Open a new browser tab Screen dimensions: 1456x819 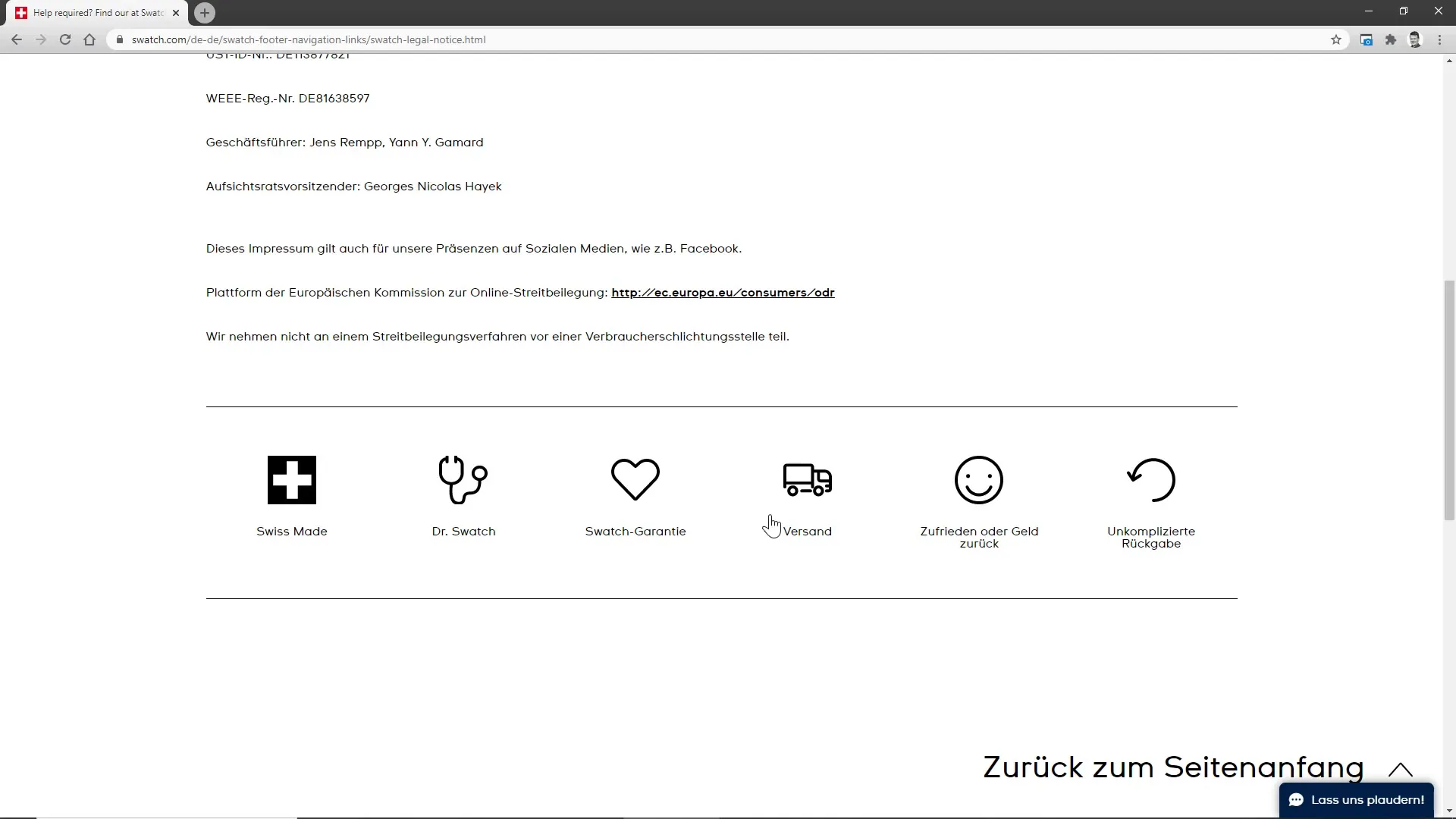click(204, 13)
